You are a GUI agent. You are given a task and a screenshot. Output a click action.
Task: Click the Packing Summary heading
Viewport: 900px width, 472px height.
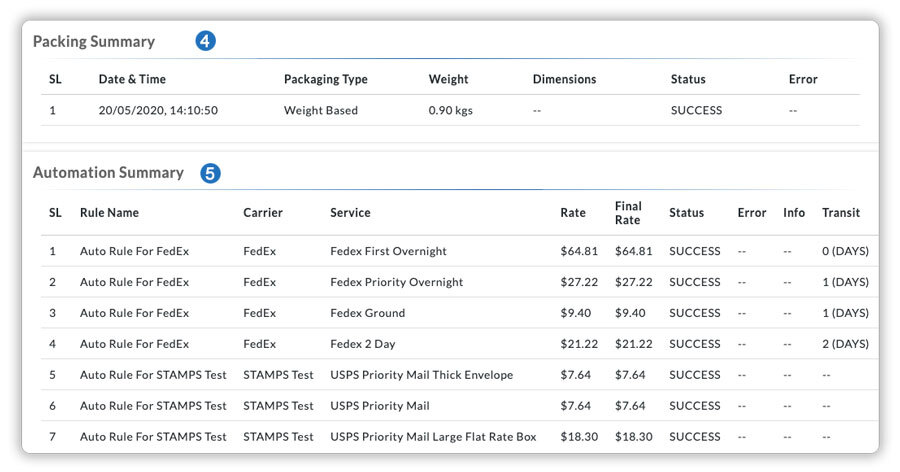point(94,41)
